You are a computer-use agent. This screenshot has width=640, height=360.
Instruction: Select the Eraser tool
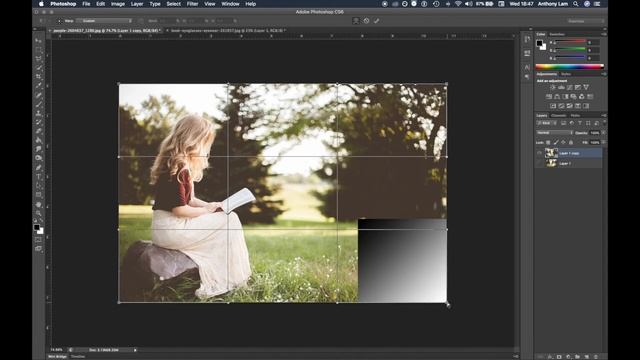38,131
